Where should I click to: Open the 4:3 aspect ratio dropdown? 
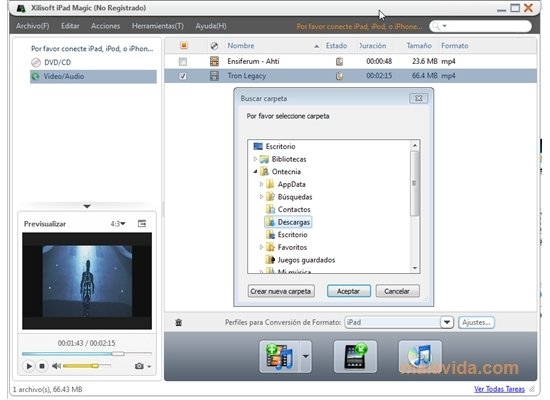tap(118, 224)
